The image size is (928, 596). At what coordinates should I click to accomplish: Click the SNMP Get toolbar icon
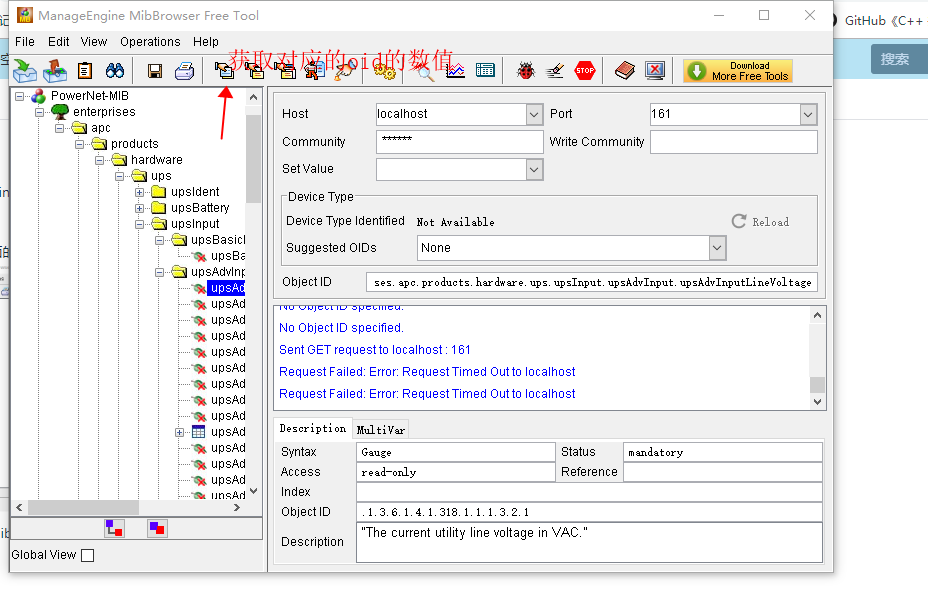point(224,71)
